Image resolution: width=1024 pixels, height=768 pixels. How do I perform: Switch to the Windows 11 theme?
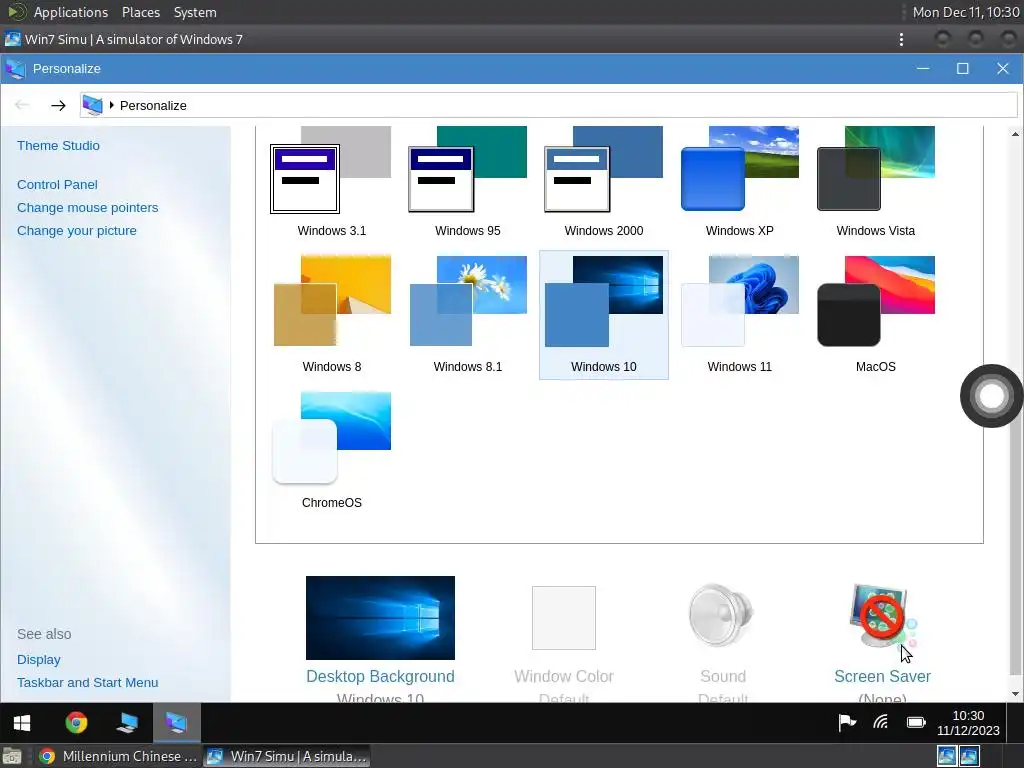coord(739,314)
